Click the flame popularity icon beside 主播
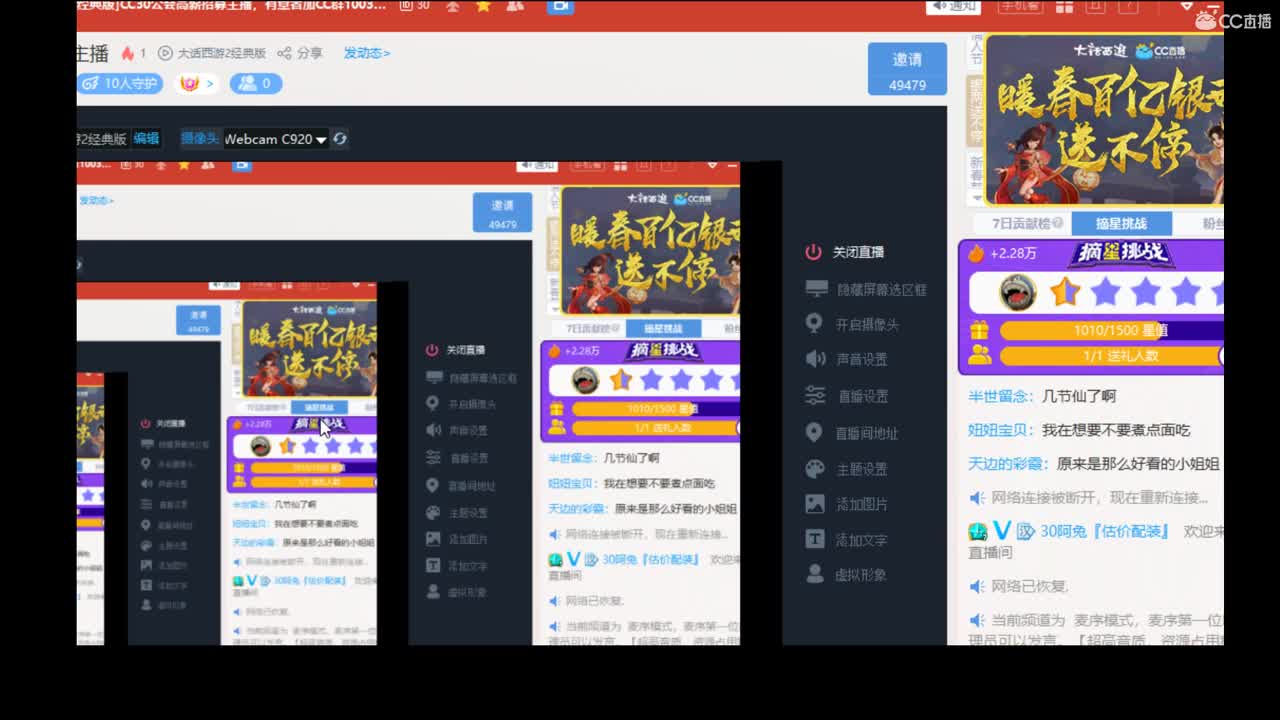 (x=127, y=53)
